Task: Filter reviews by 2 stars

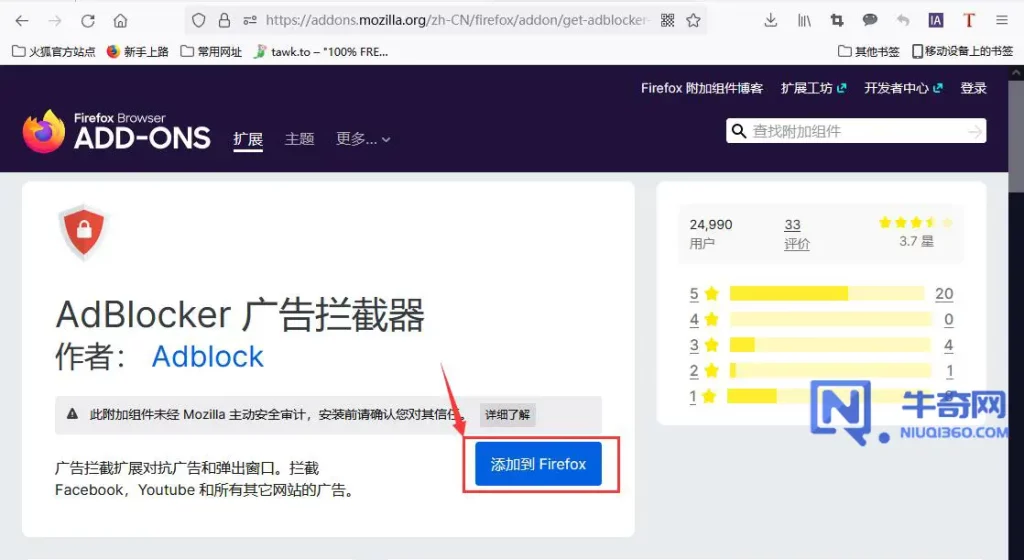Action: pos(704,371)
